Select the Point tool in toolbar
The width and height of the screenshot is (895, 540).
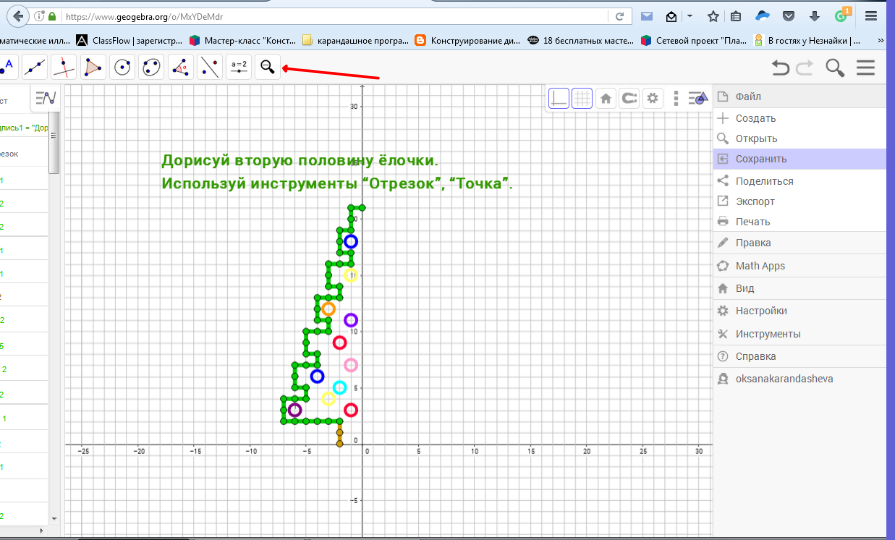7,67
